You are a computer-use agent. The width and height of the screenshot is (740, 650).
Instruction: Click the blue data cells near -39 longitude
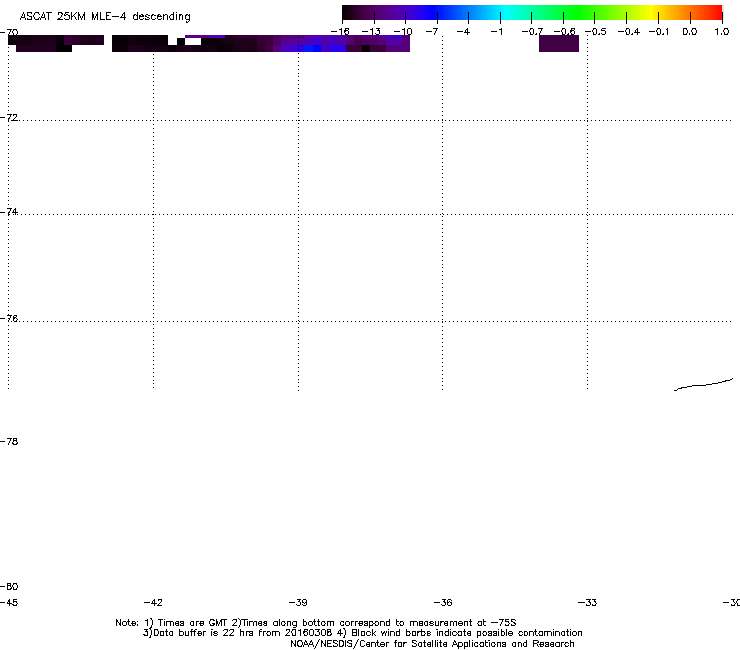click(x=314, y=47)
